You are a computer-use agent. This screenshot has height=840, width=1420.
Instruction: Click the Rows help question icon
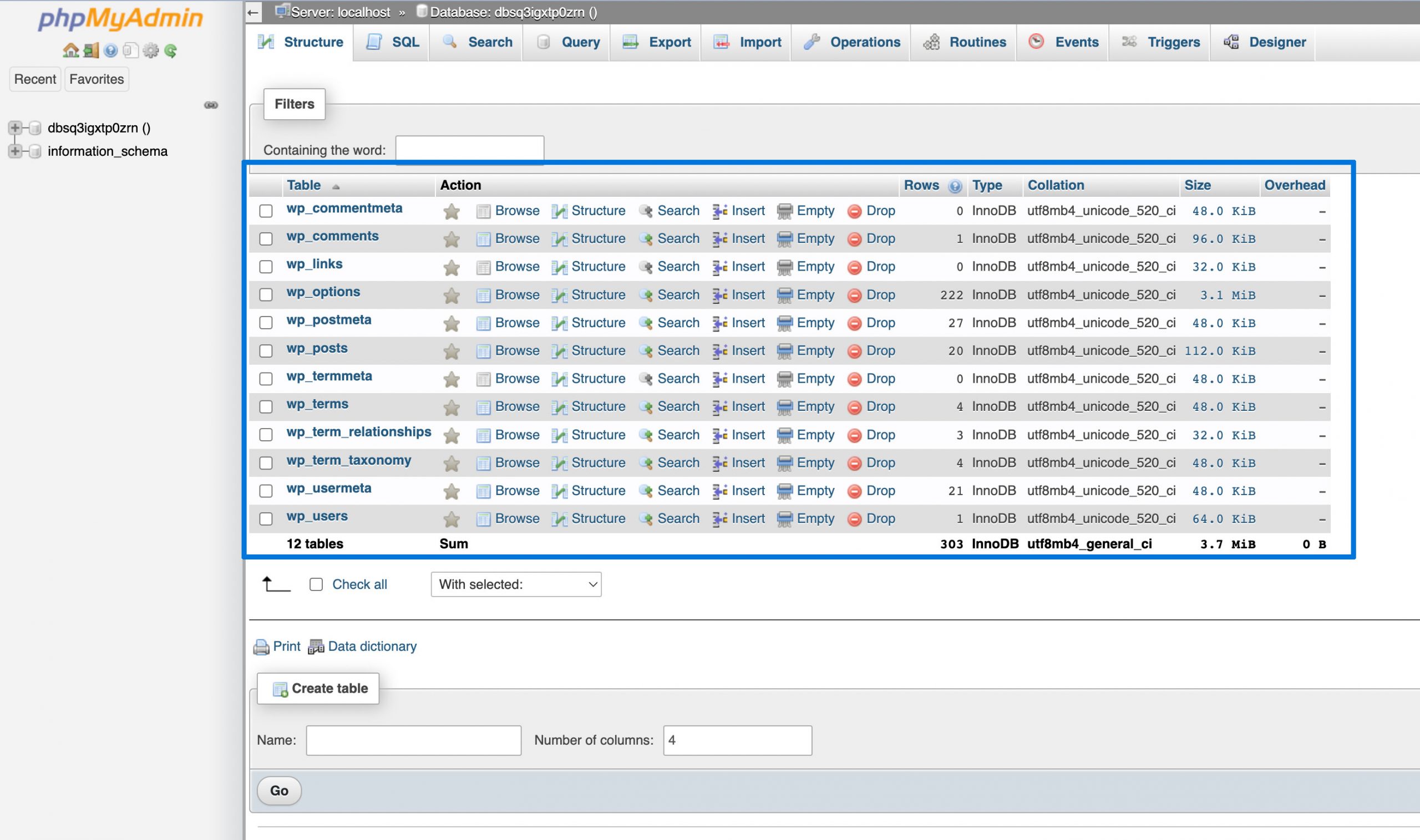[x=955, y=186]
